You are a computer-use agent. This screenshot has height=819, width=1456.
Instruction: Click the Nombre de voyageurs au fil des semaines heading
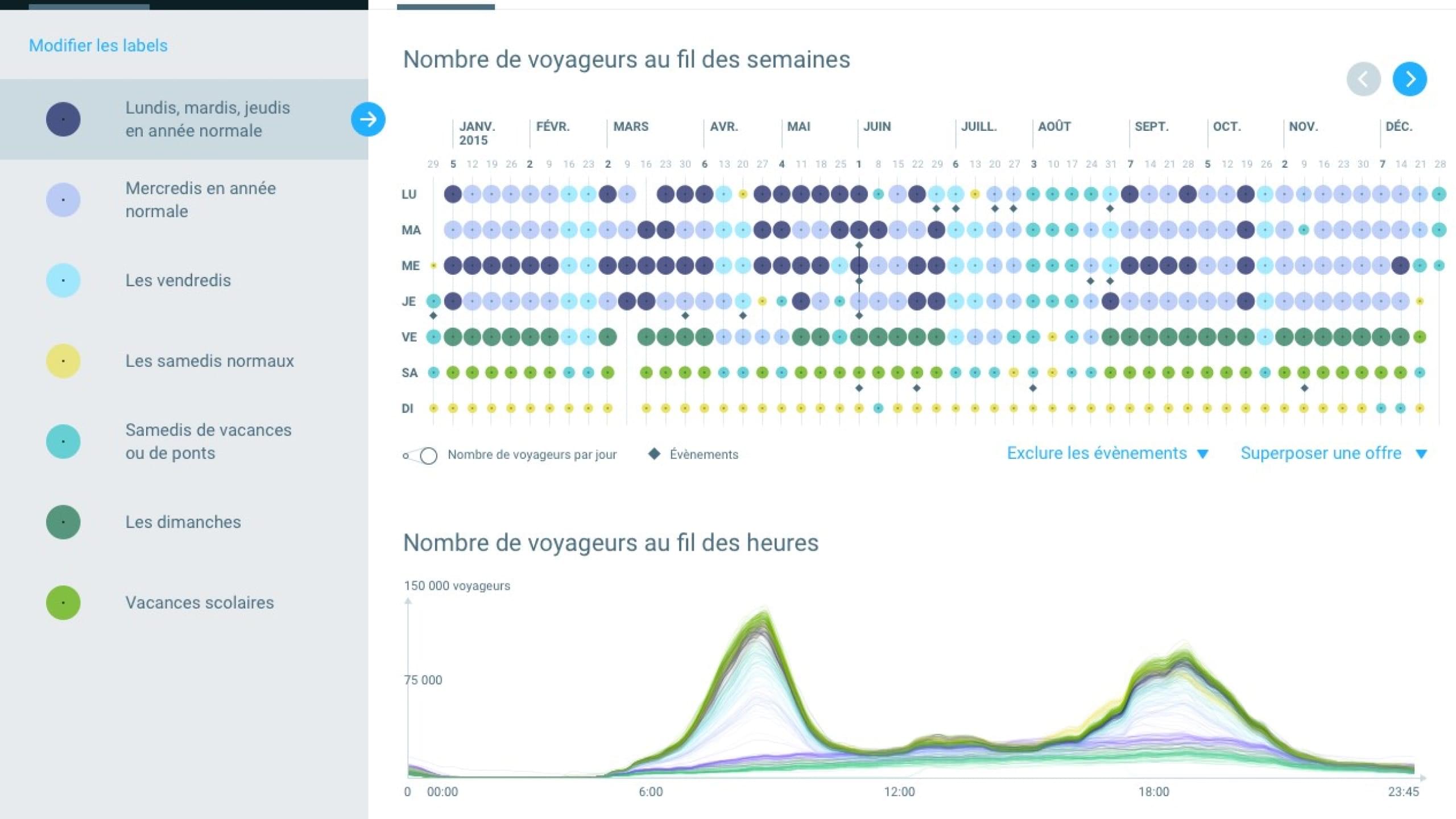click(x=626, y=59)
